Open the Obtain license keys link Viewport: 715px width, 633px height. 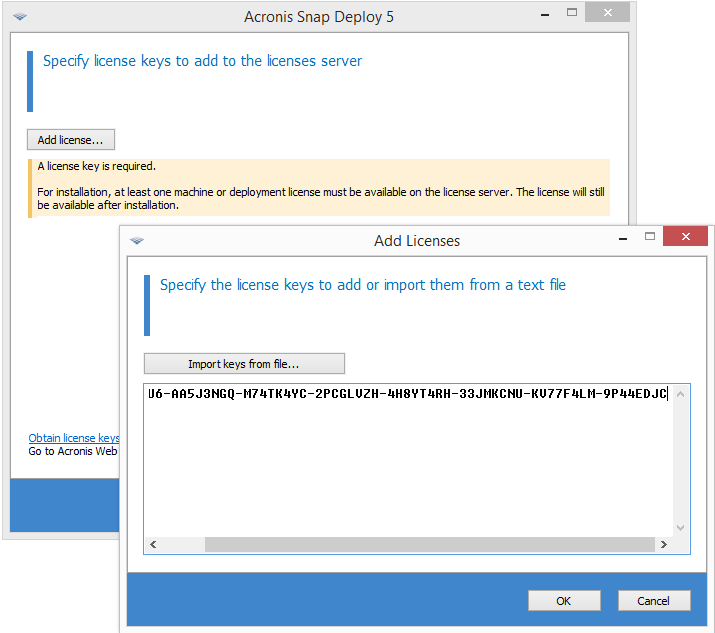pyautogui.click(x=74, y=438)
